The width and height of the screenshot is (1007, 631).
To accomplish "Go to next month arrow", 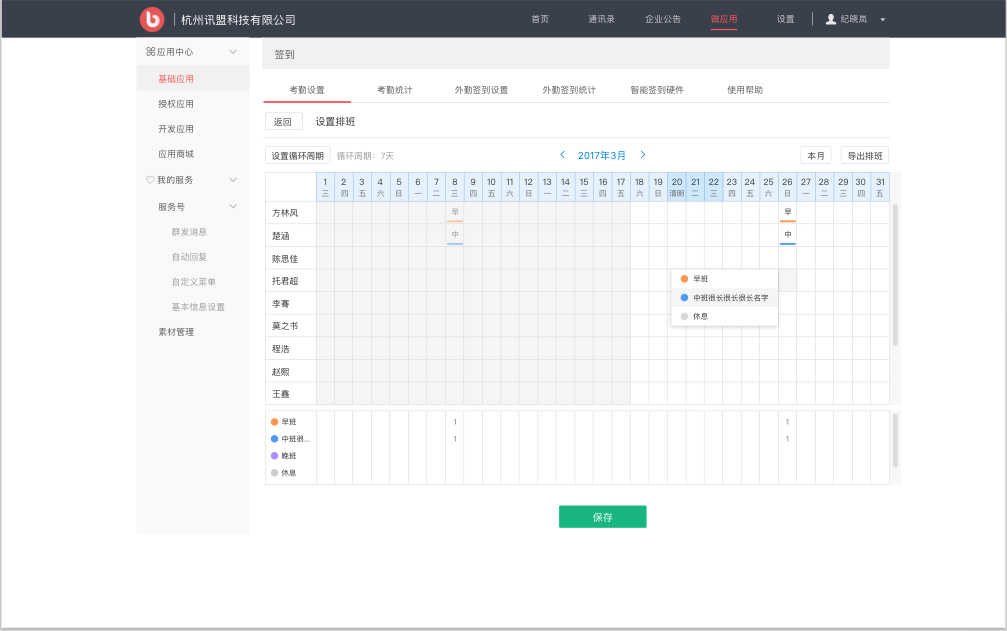I will click(x=643, y=155).
